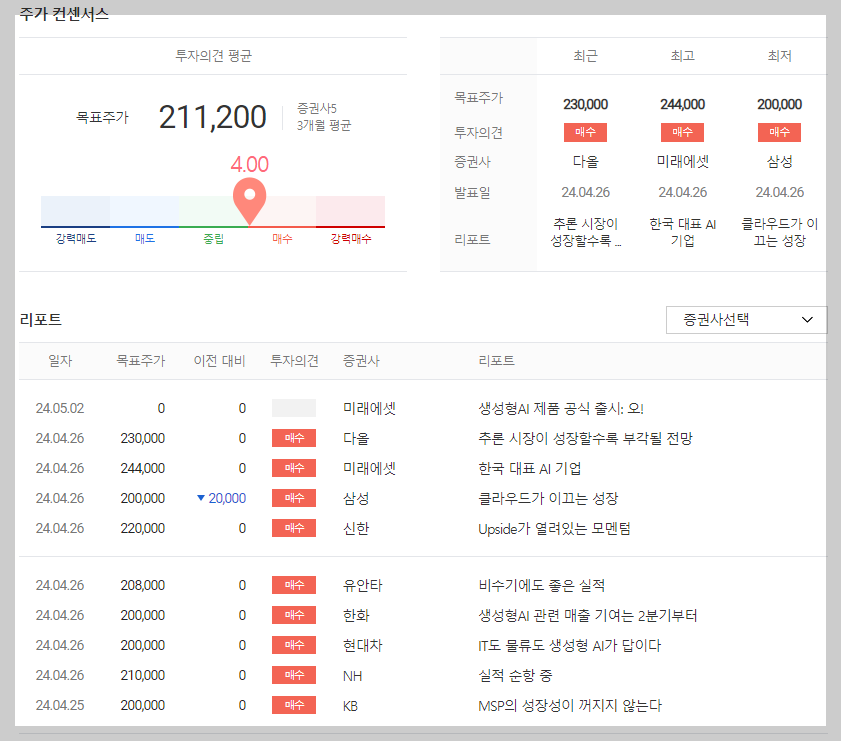
Task: Open report Upside가 열려있는 모멘텀
Action: click(554, 529)
